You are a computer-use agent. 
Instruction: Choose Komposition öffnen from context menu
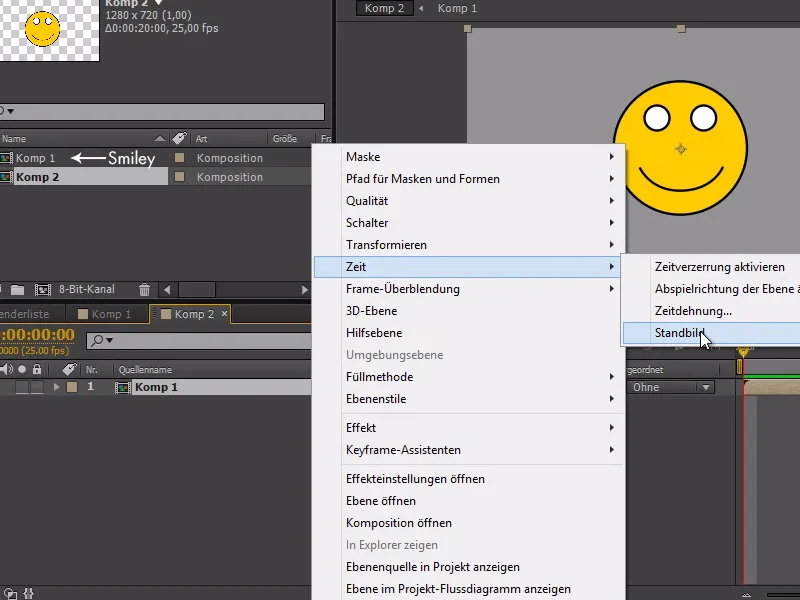(x=468, y=522)
